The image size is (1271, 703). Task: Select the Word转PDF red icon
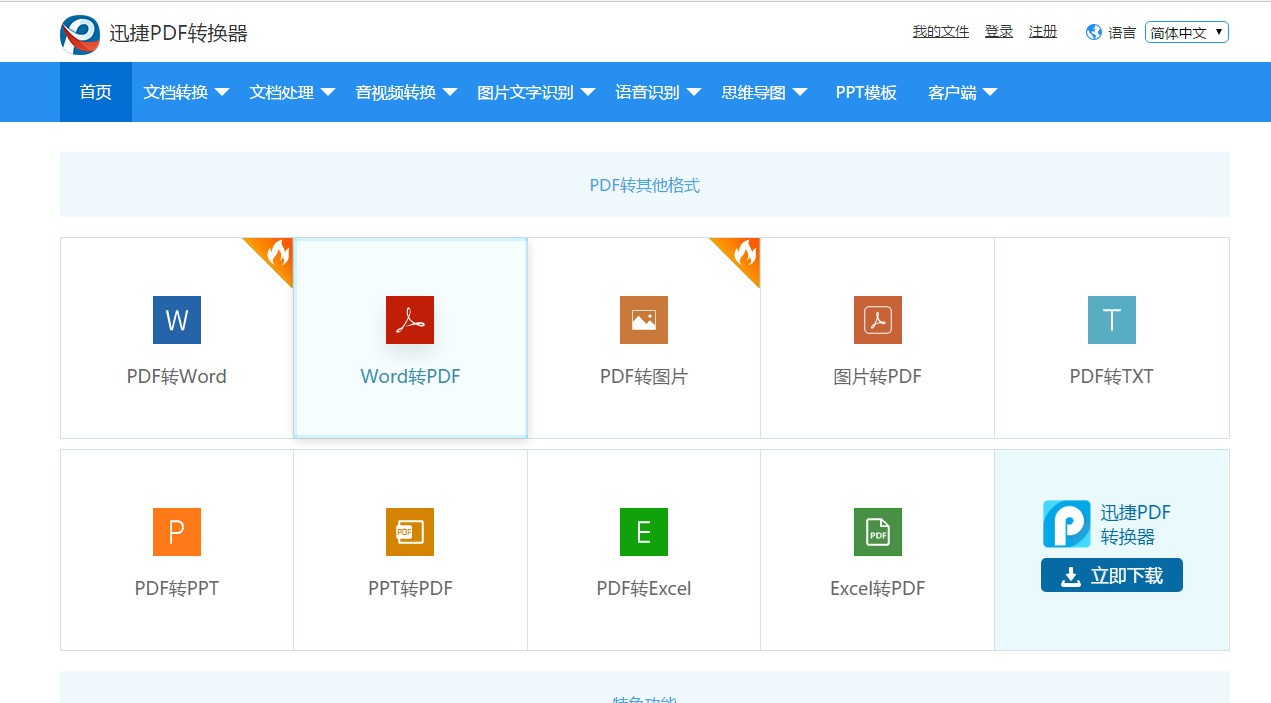tap(410, 320)
